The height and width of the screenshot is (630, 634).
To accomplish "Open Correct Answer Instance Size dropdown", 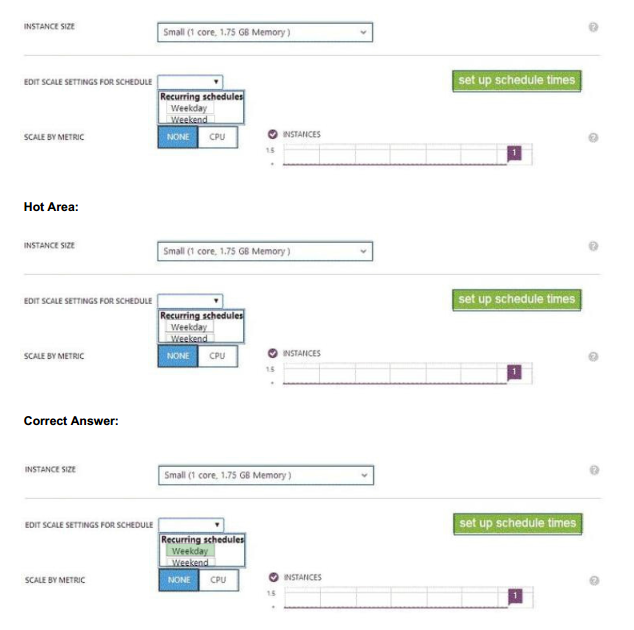I will (x=266, y=475).
